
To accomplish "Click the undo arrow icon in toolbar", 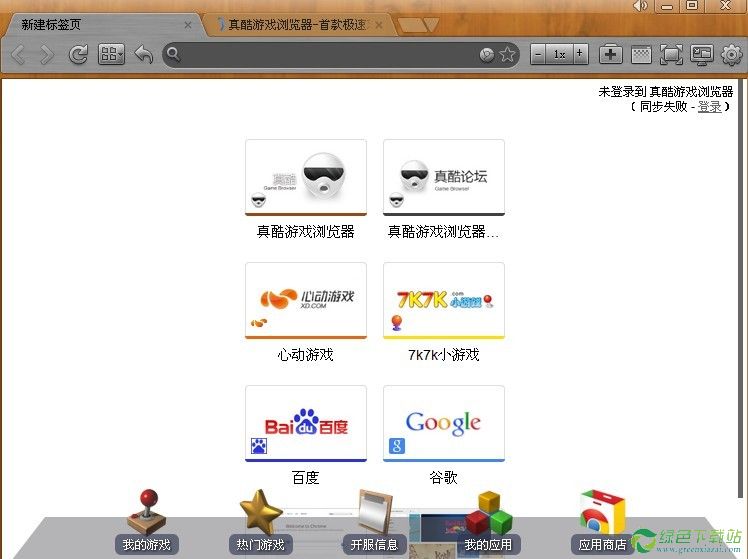I will point(143,55).
